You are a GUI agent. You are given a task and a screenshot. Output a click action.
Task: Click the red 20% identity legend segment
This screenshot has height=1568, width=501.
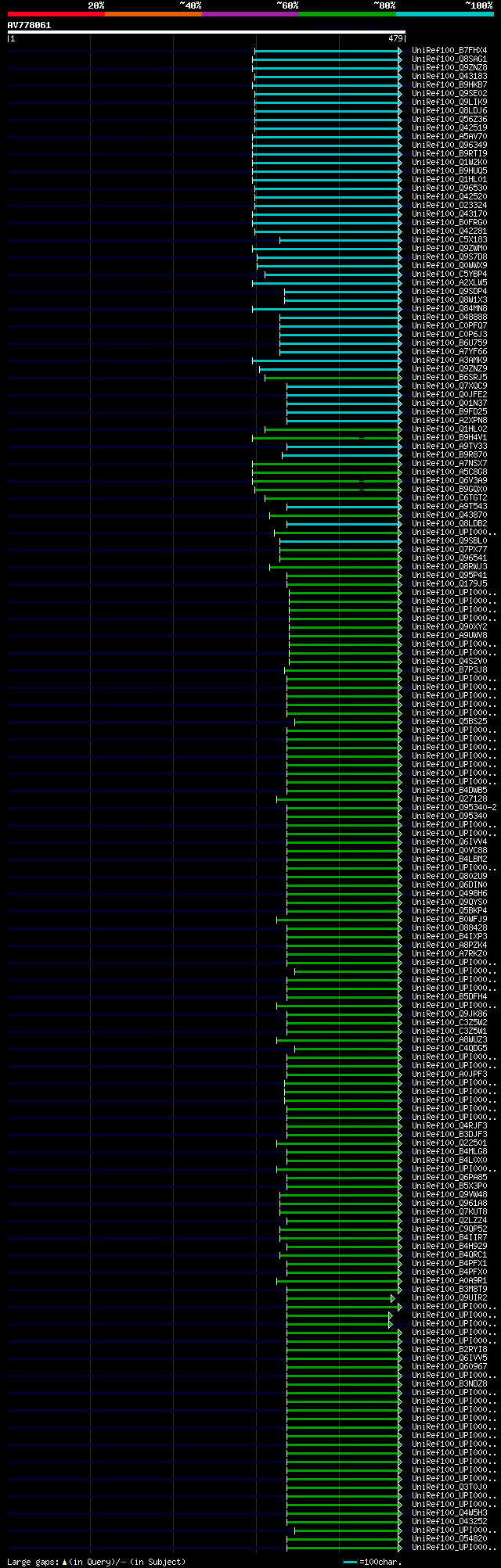56,14
